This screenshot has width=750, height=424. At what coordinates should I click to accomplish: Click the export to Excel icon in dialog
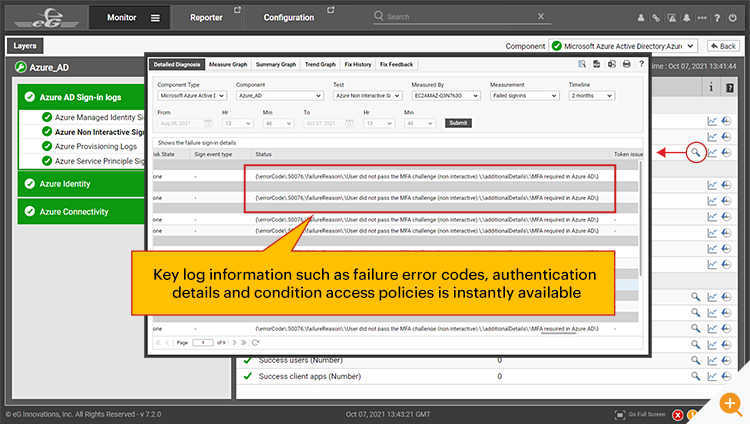[612, 64]
